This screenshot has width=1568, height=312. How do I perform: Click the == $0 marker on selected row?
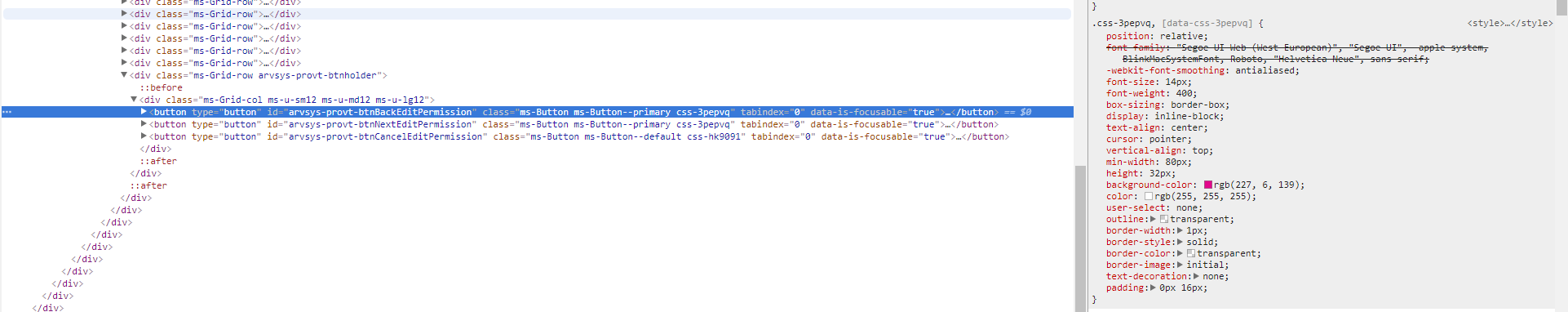(x=1017, y=112)
